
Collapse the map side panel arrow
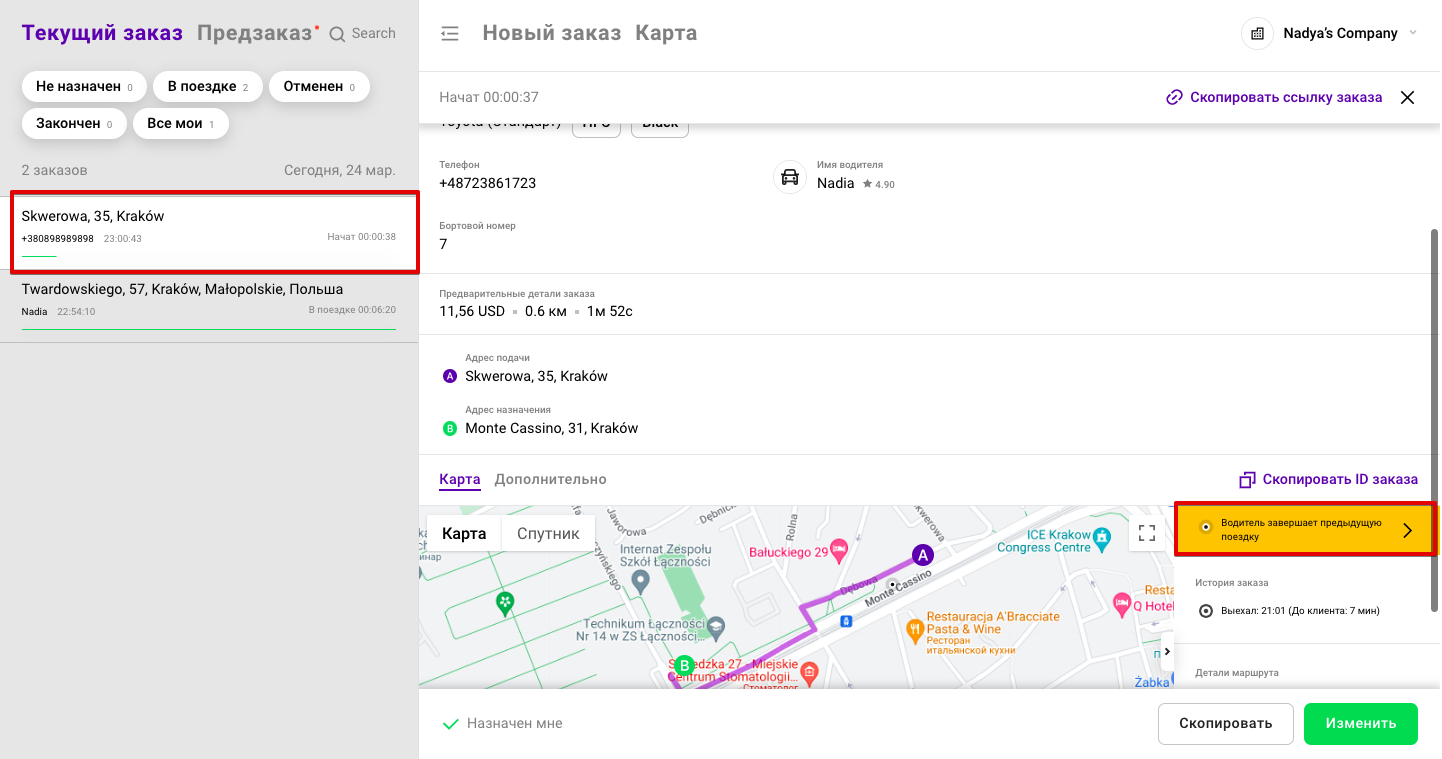coord(1167,652)
